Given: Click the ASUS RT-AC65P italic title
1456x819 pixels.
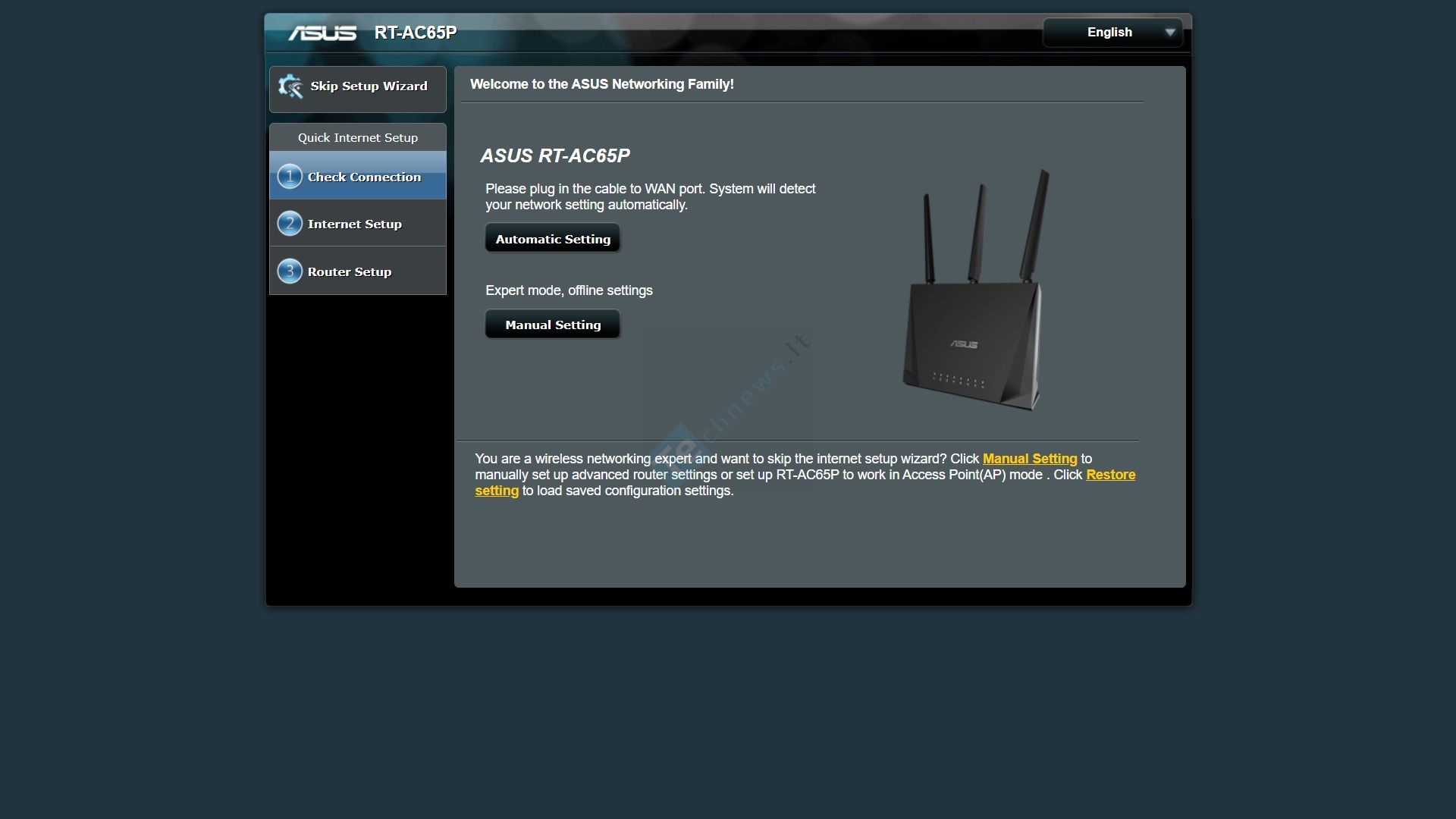Looking at the screenshot, I should pos(555,155).
